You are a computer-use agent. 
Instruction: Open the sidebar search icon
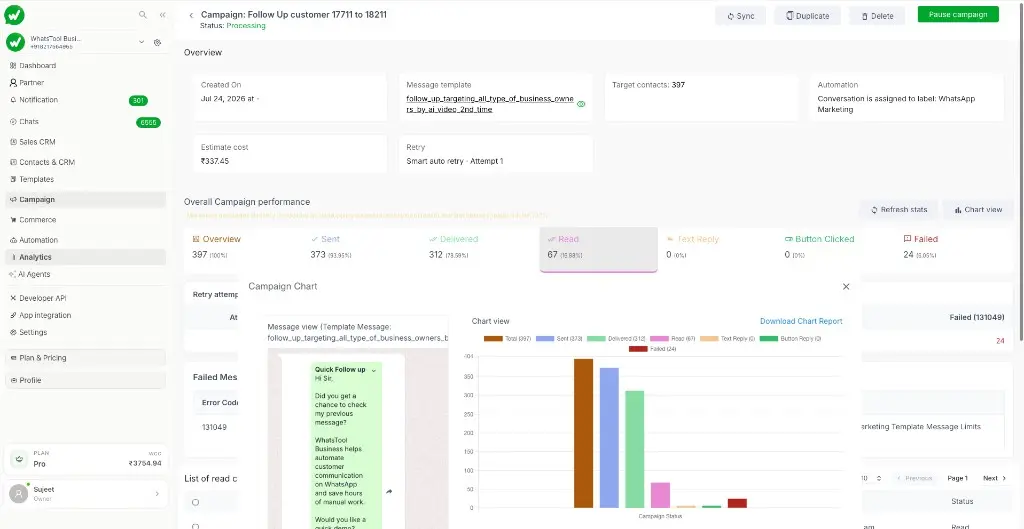pyautogui.click(x=143, y=14)
